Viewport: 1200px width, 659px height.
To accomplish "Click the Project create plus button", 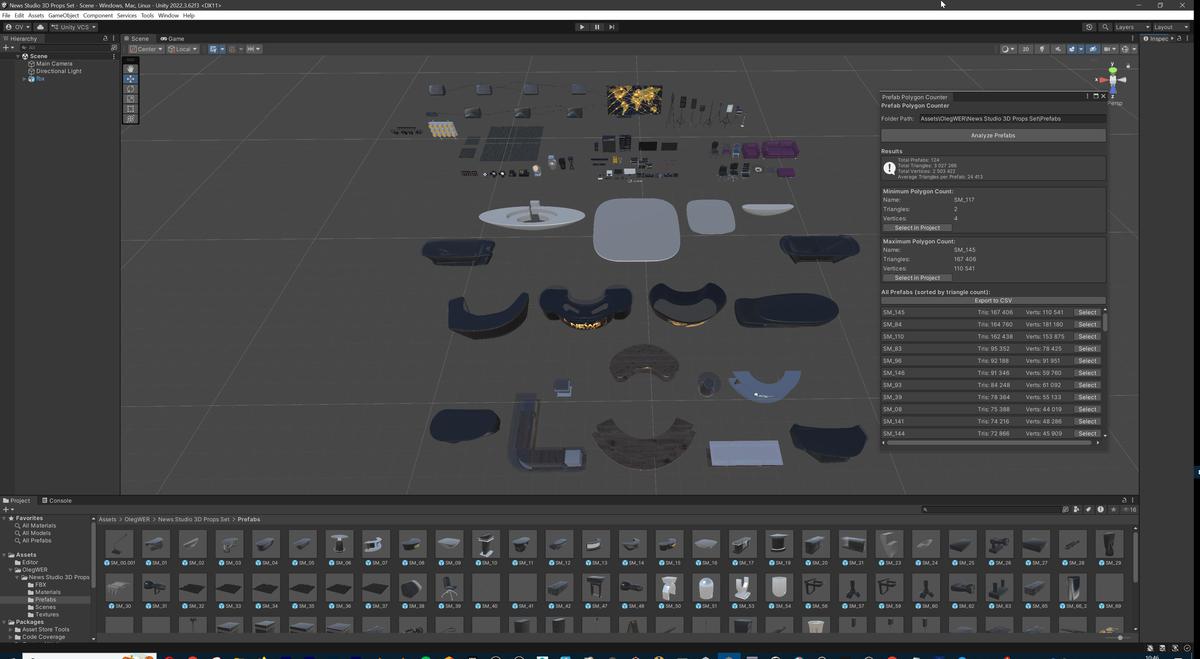I will point(6,509).
